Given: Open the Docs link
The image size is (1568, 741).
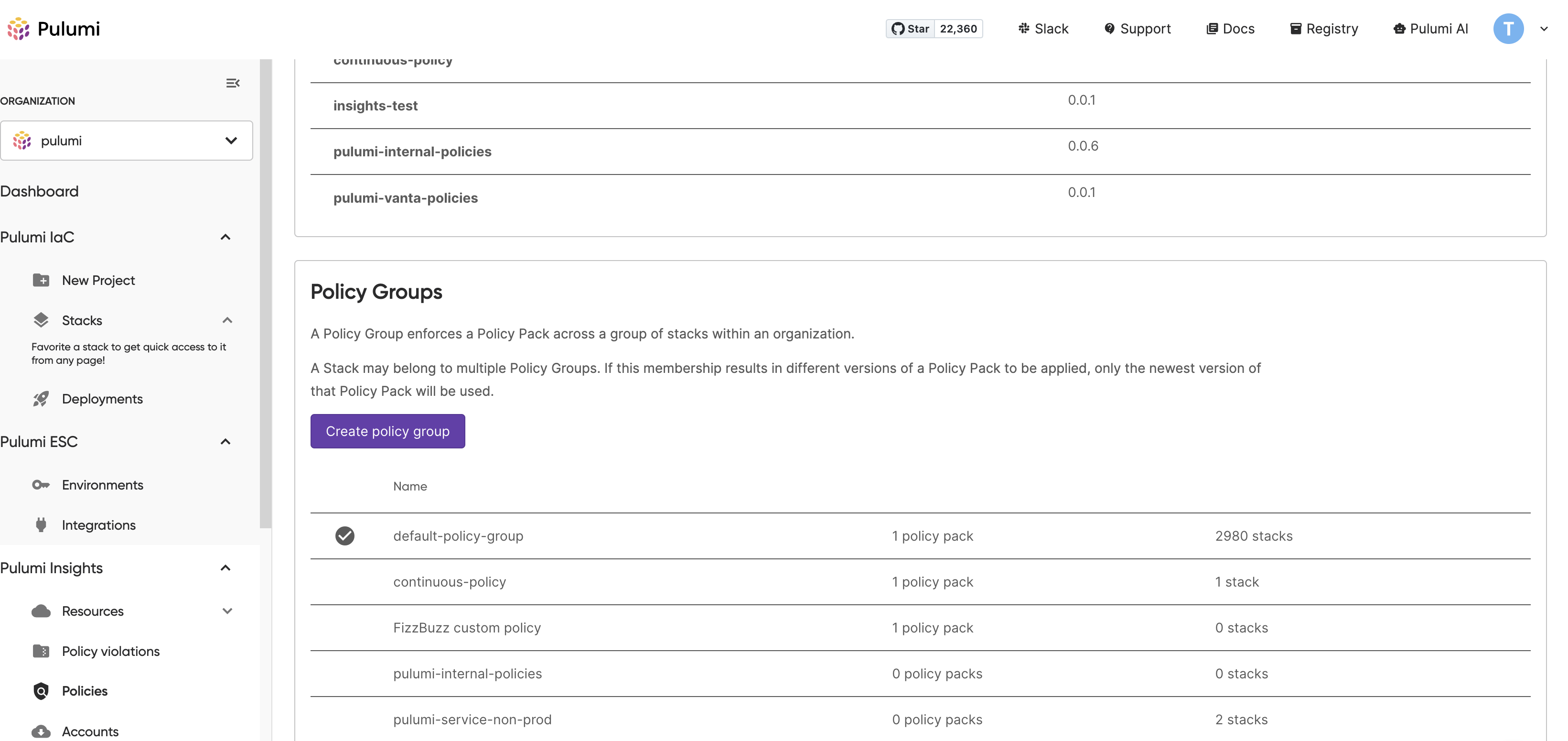Looking at the screenshot, I should click(1230, 29).
